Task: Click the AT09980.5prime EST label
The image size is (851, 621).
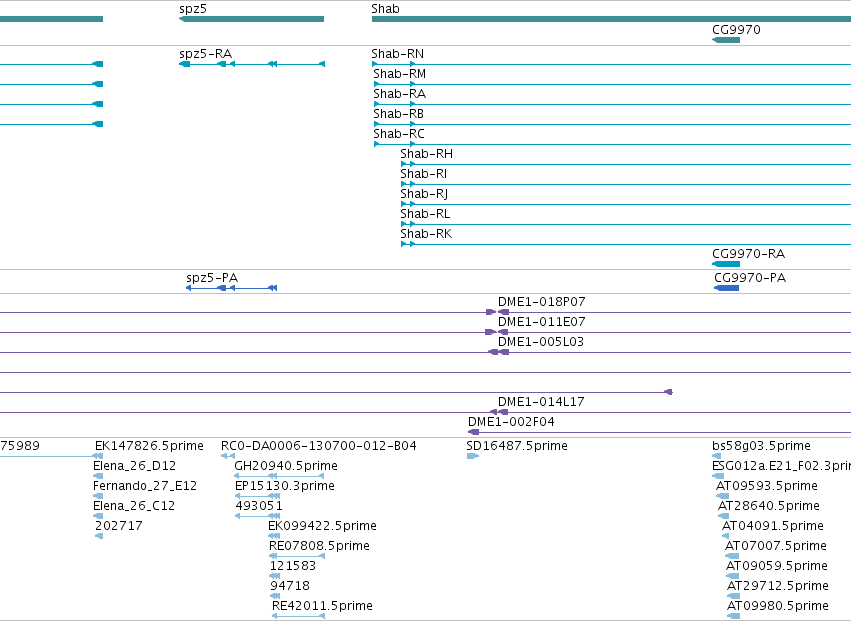Action: click(x=778, y=606)
